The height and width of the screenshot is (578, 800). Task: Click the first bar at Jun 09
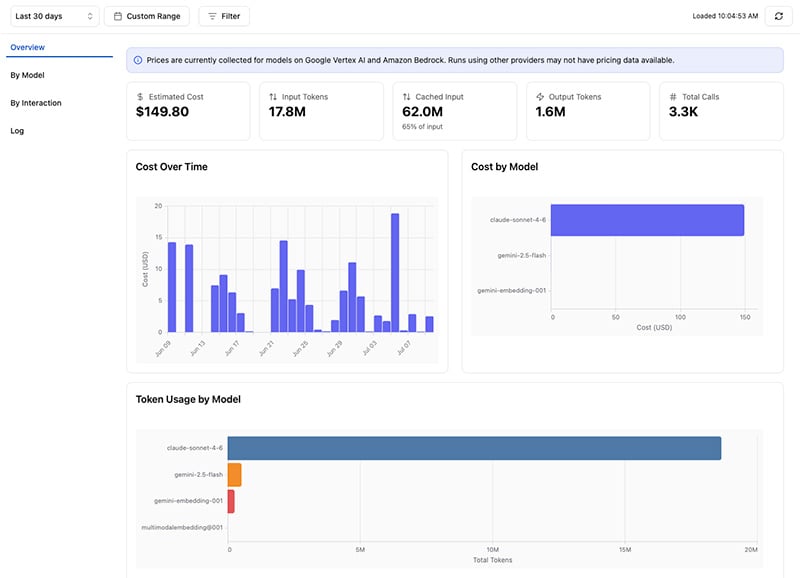pyautogui.click(x=172, y=287)
